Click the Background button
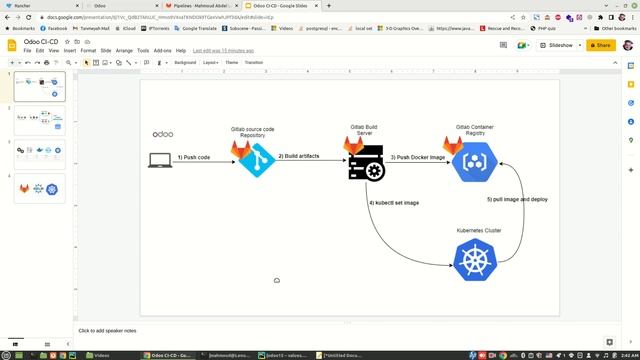This screenshot has width=640, height=360. click(x=185, y=62)
